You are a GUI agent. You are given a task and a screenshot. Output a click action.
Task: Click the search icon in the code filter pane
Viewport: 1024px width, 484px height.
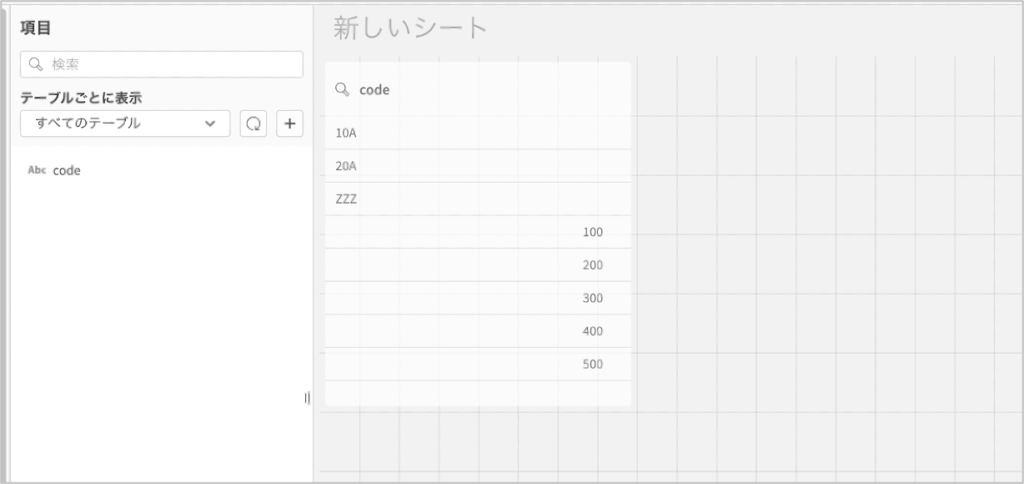pos(342,90)
